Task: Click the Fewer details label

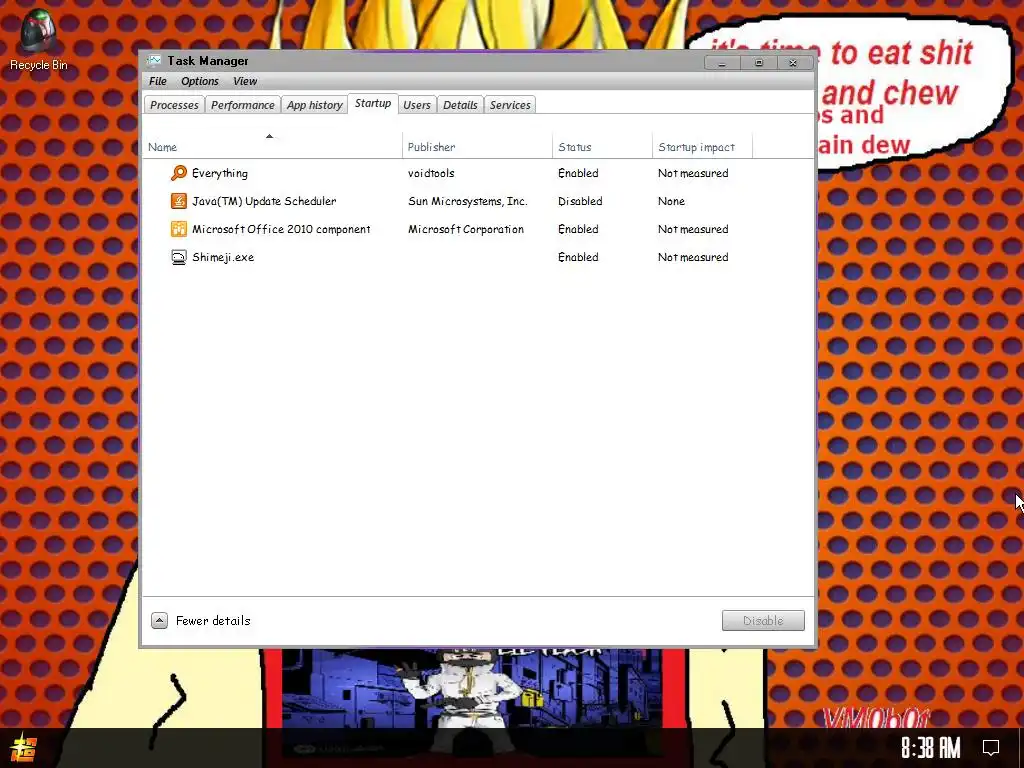Action: point(213,620)
